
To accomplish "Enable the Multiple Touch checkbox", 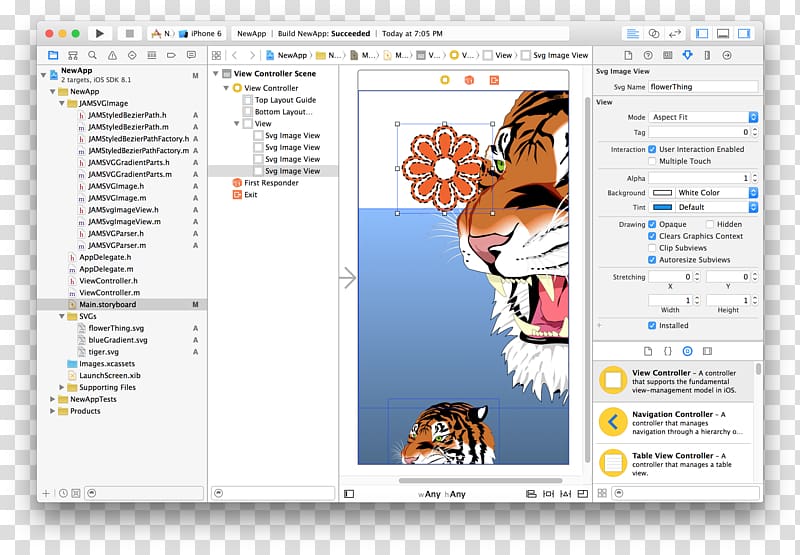I will tap(652, 161).
